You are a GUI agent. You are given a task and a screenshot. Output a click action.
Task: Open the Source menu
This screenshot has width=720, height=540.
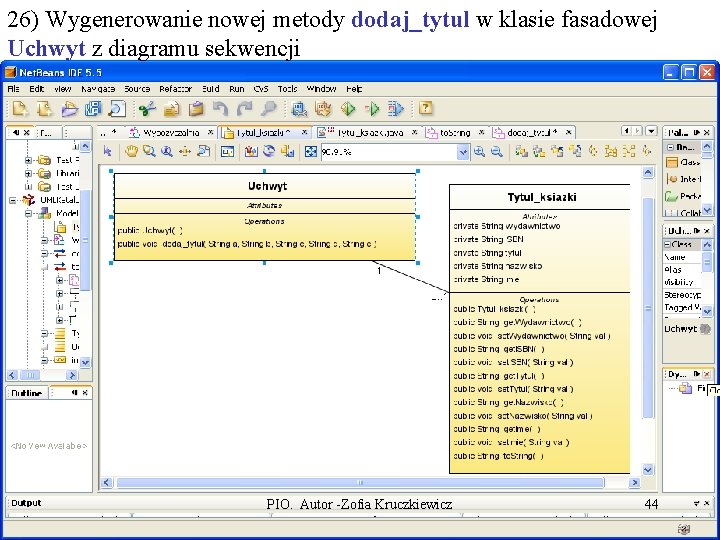click(137, 89)
